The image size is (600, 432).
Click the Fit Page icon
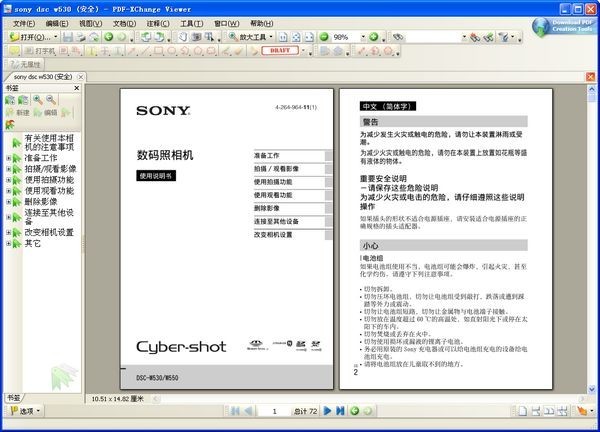coord(296,37)
